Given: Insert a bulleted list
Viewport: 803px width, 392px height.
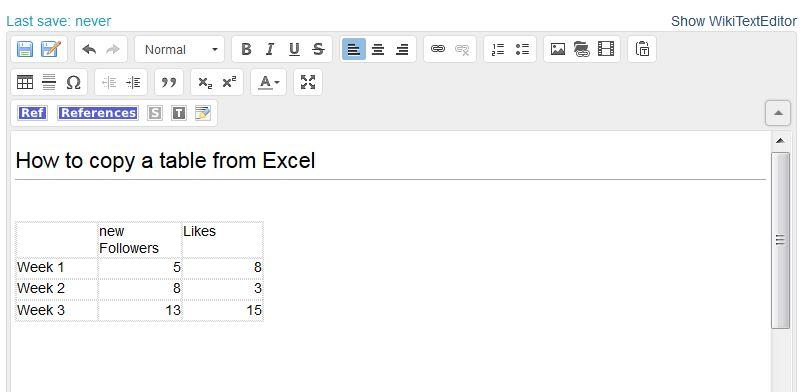Looking at the screenshot, I should point(522,49).
